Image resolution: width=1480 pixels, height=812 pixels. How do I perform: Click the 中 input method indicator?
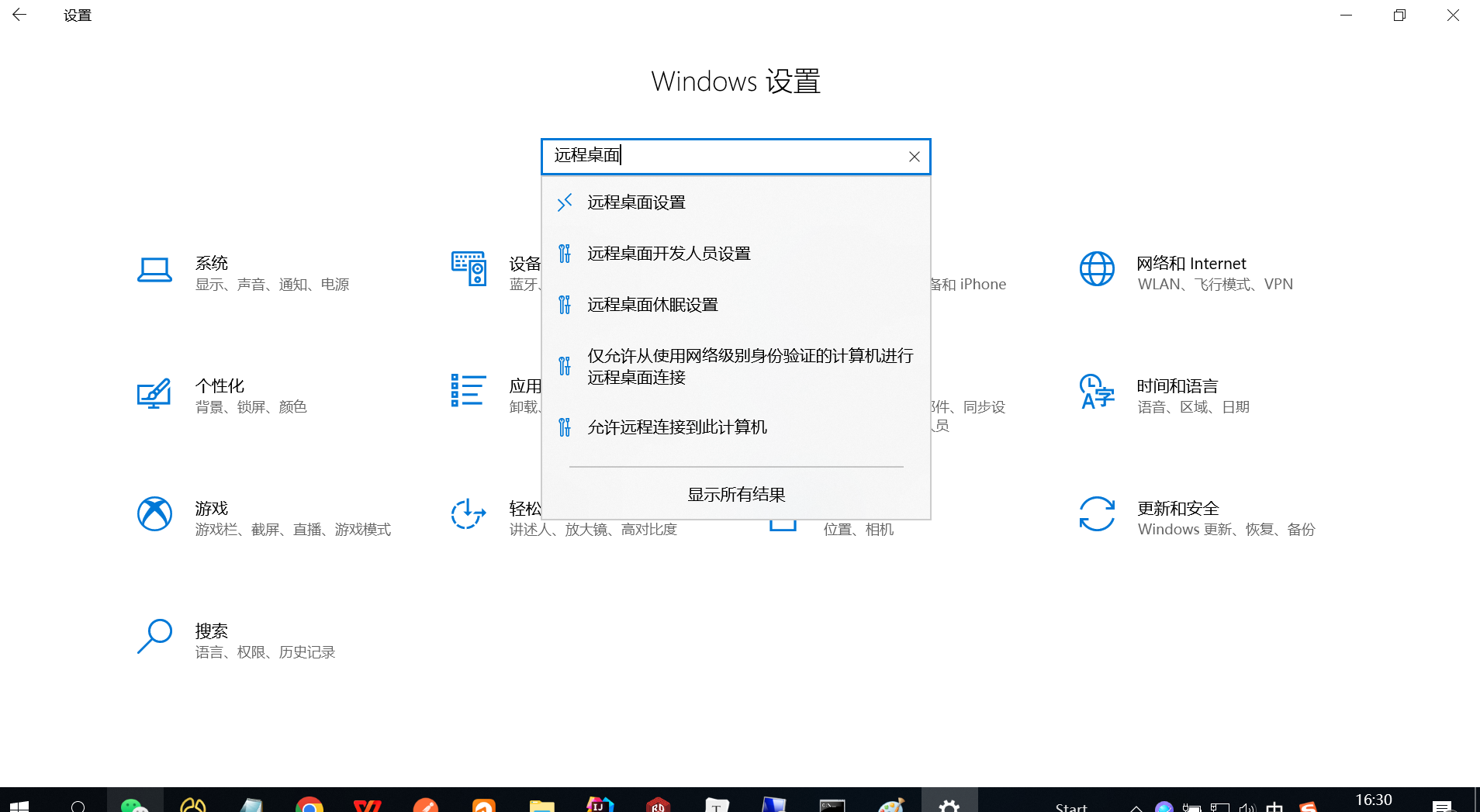pyautogui.click(x=1274, y=807)
